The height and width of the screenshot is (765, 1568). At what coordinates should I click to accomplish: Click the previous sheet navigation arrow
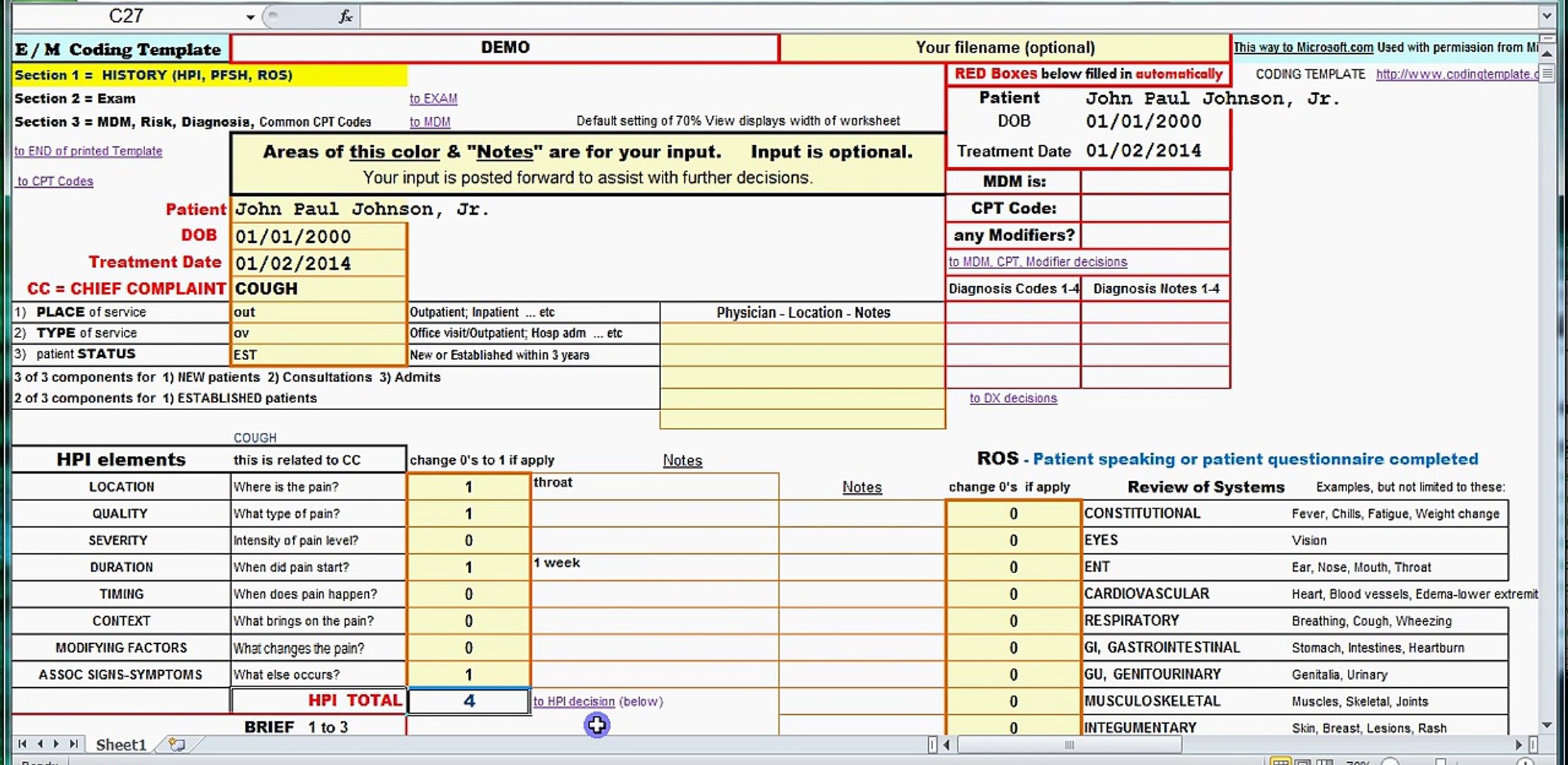tap(40, 744)
